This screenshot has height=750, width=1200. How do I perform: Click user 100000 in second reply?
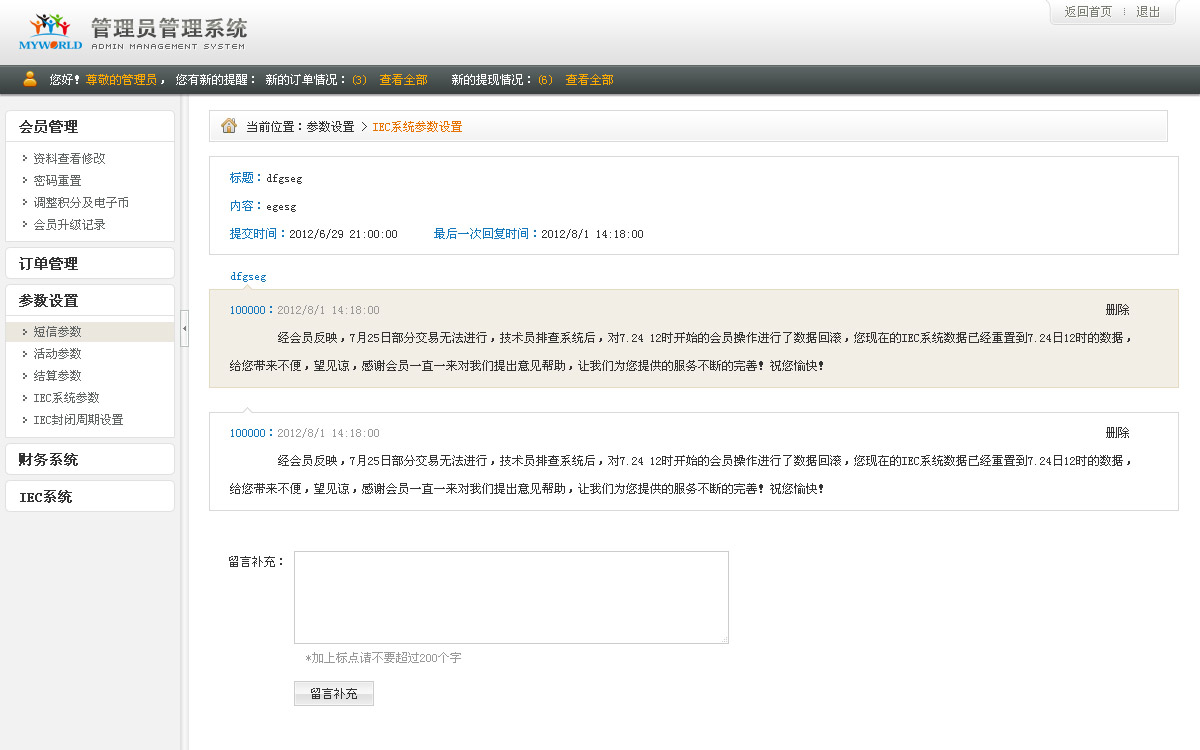coord(248,433)
